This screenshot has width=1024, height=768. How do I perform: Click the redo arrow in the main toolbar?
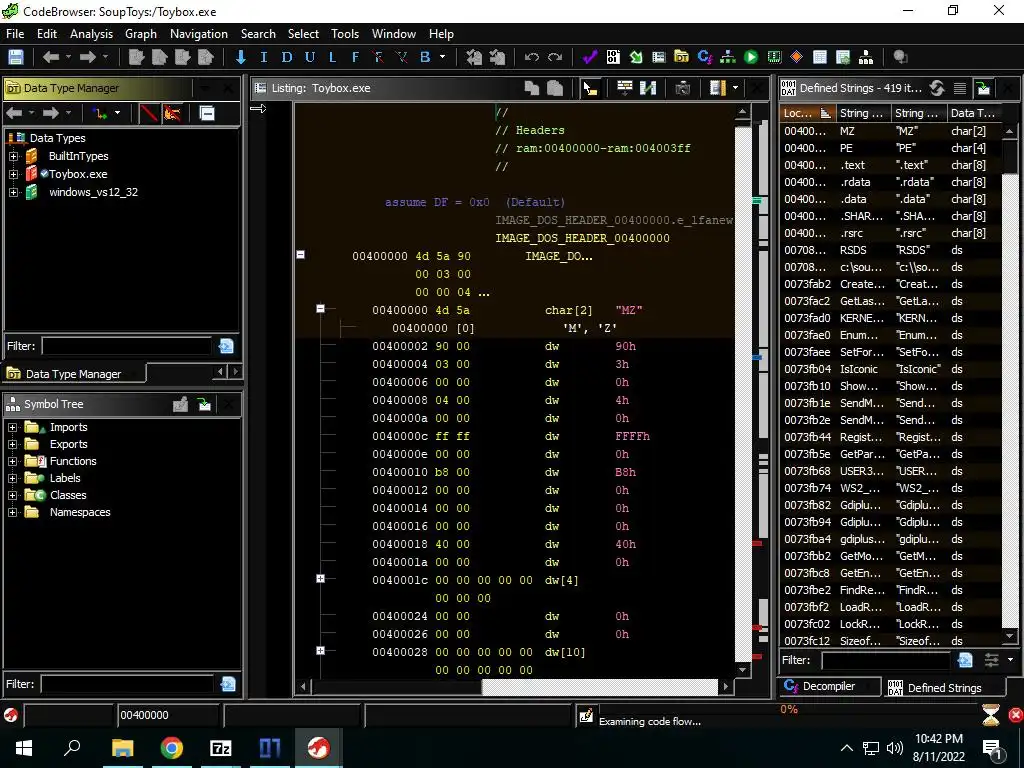[x=555, y=57]
